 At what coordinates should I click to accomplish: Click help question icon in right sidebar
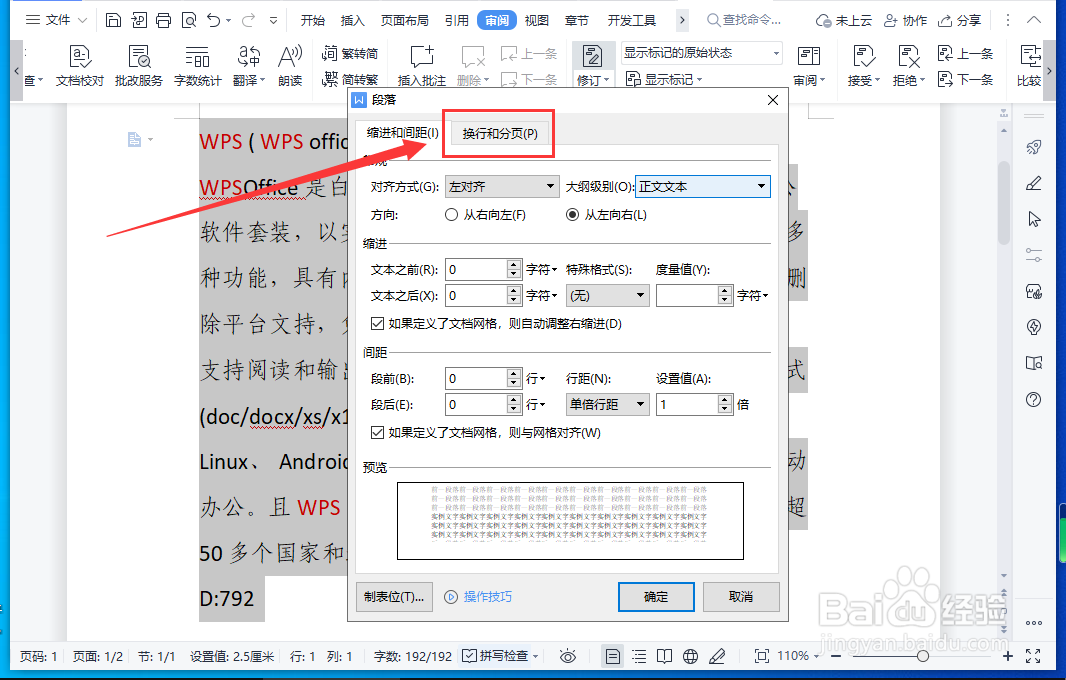pyautogui.click(x=1034, y=399)
